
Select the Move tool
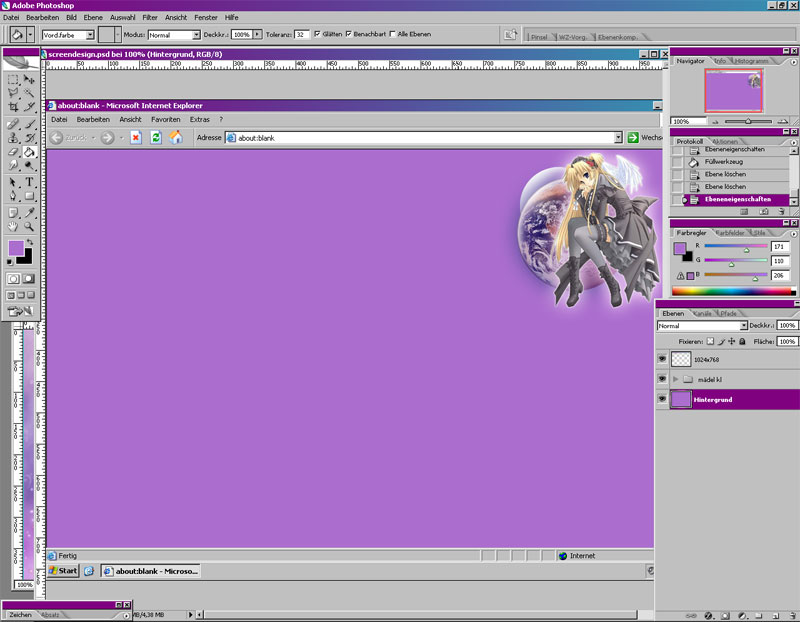point(30,80)
